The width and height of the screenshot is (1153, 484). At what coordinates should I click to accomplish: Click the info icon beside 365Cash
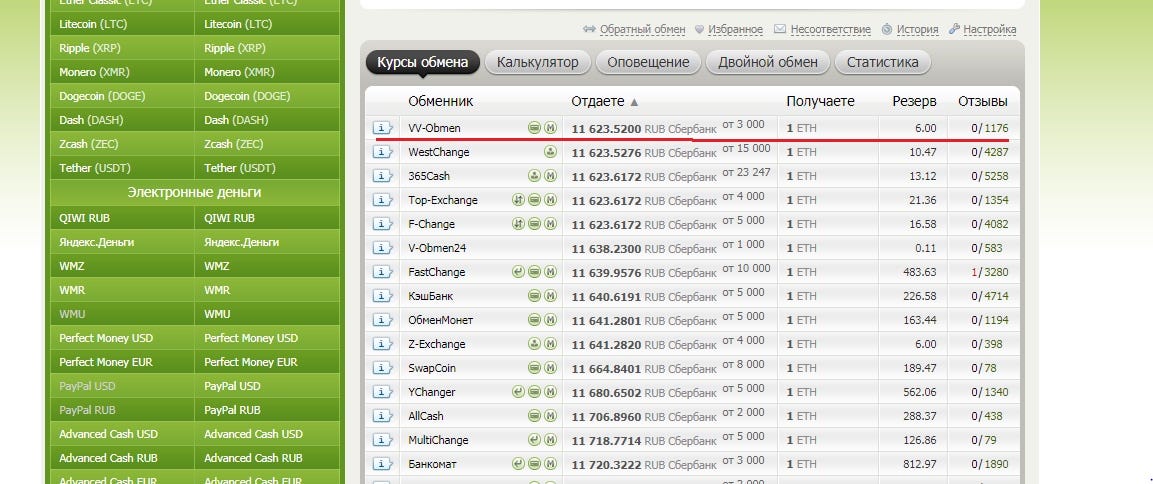coord(382,177)
